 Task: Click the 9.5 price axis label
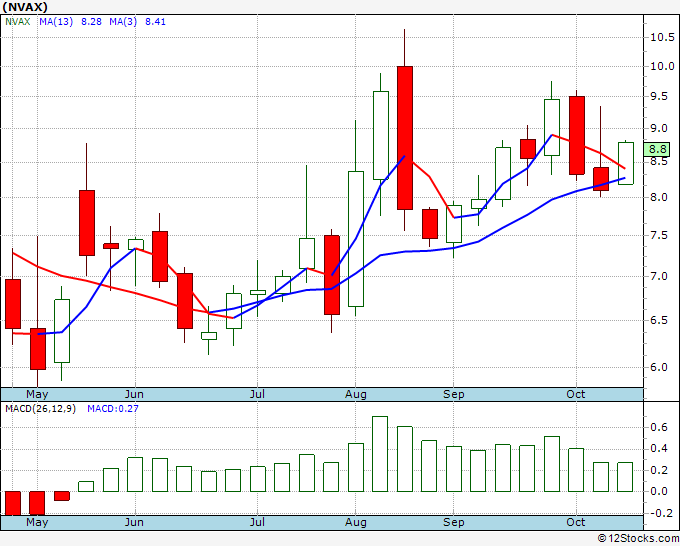[659, 96]
